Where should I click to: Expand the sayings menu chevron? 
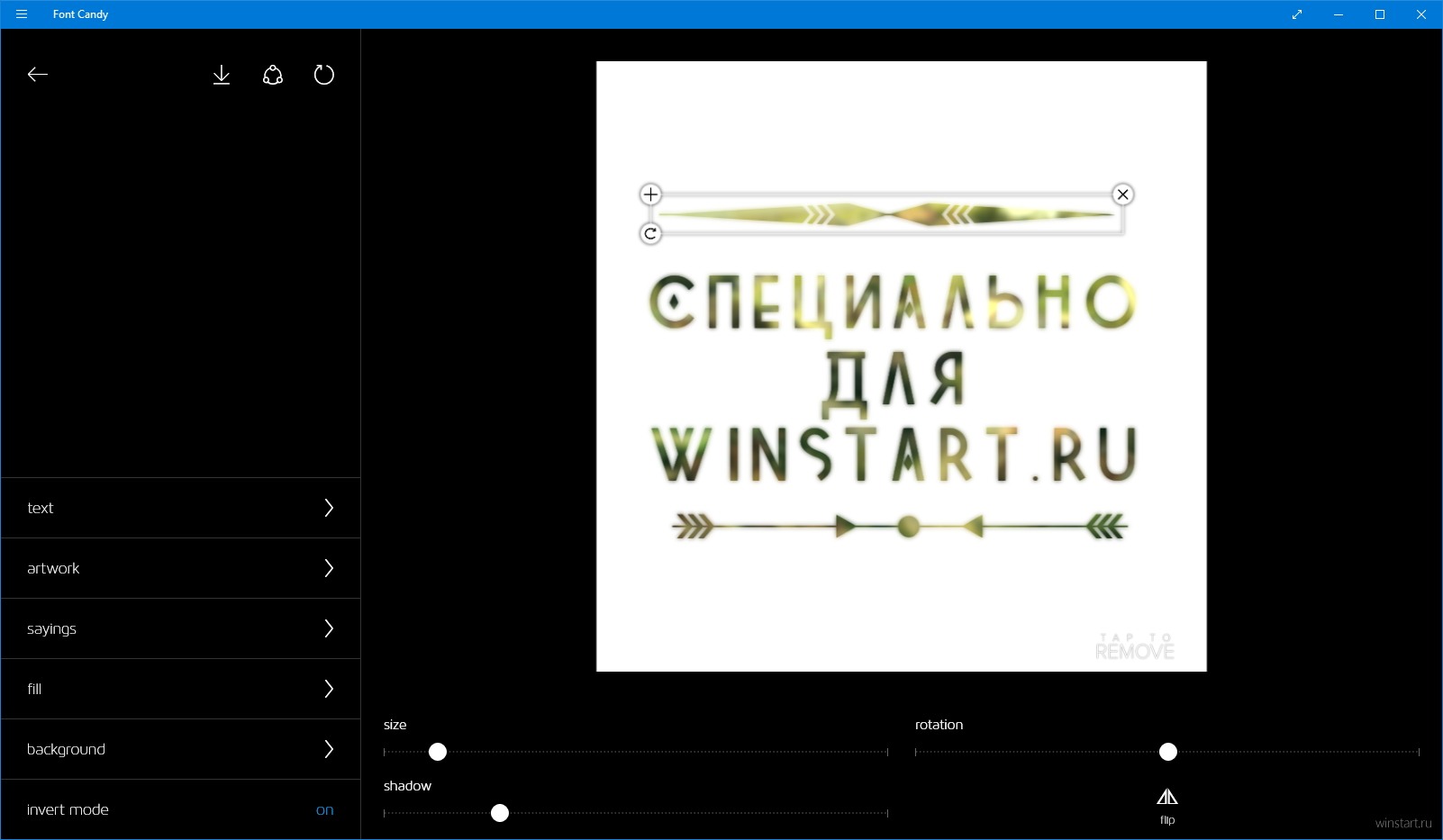pyautogui.click(x=329, y=628)
